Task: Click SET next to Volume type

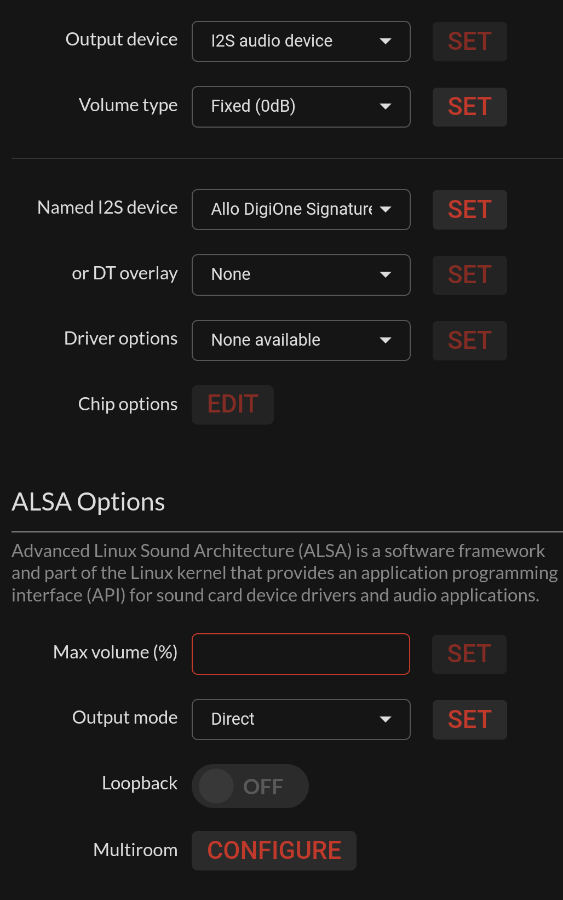Action: [x=469, y=107]
